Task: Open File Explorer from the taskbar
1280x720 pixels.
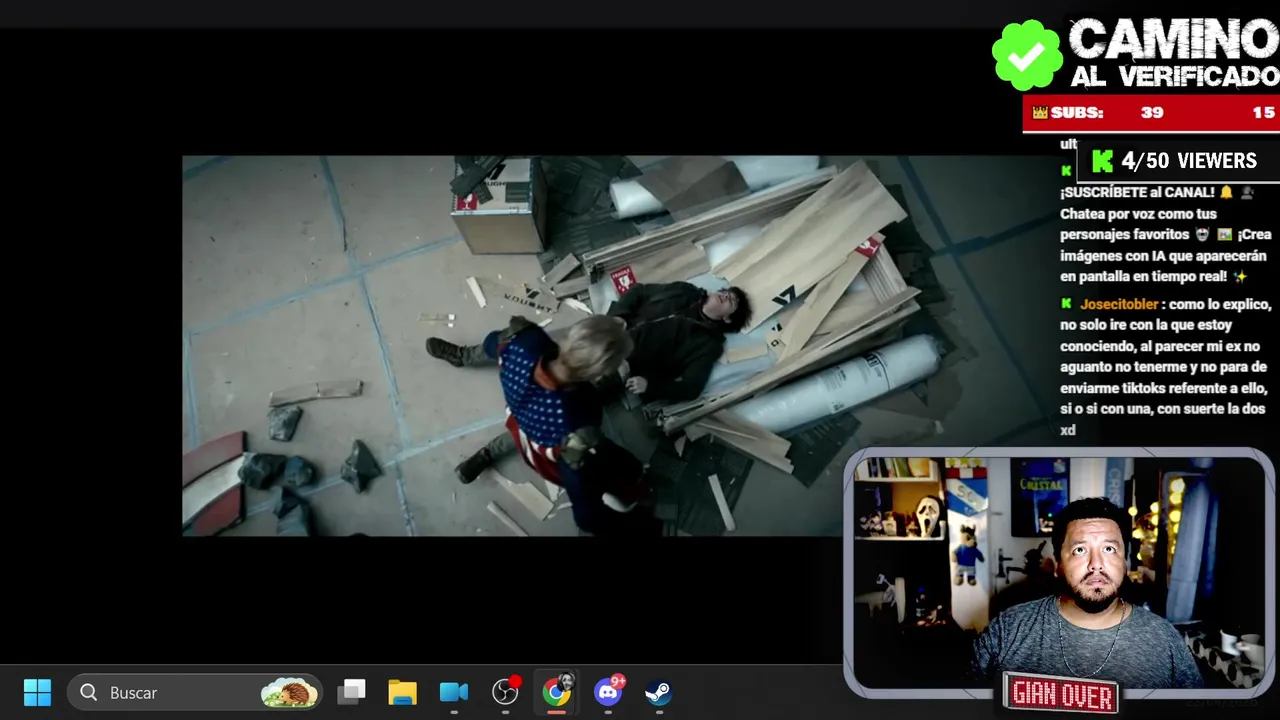Action: (x=403, y=692)
